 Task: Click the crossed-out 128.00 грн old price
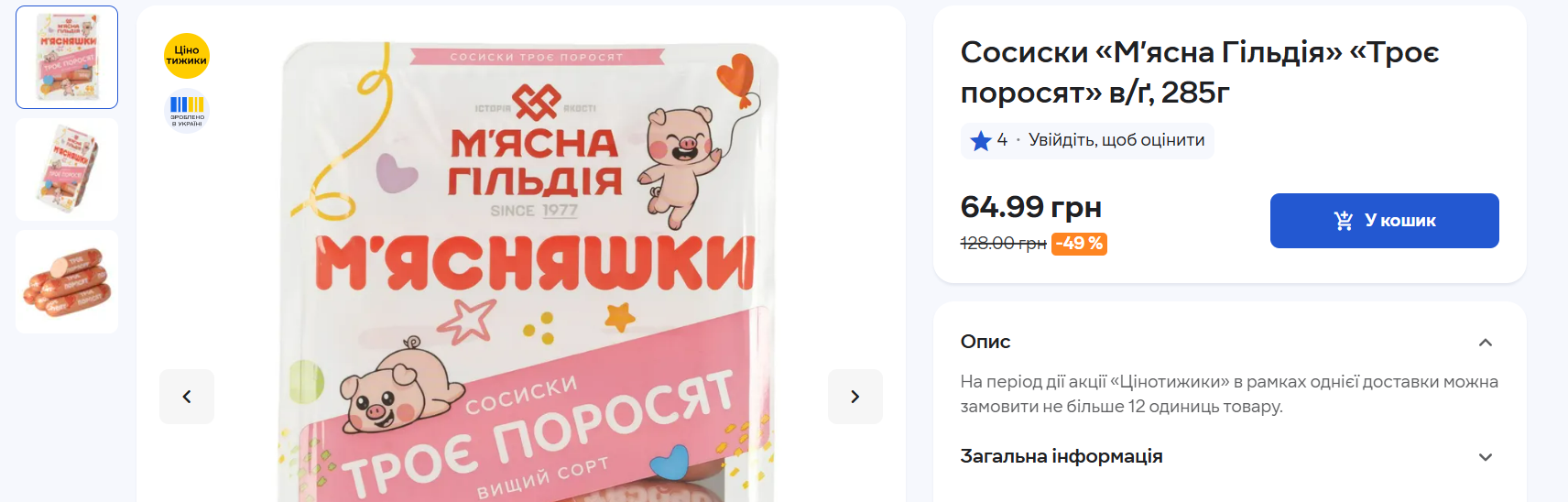[x=1003, y=244]
